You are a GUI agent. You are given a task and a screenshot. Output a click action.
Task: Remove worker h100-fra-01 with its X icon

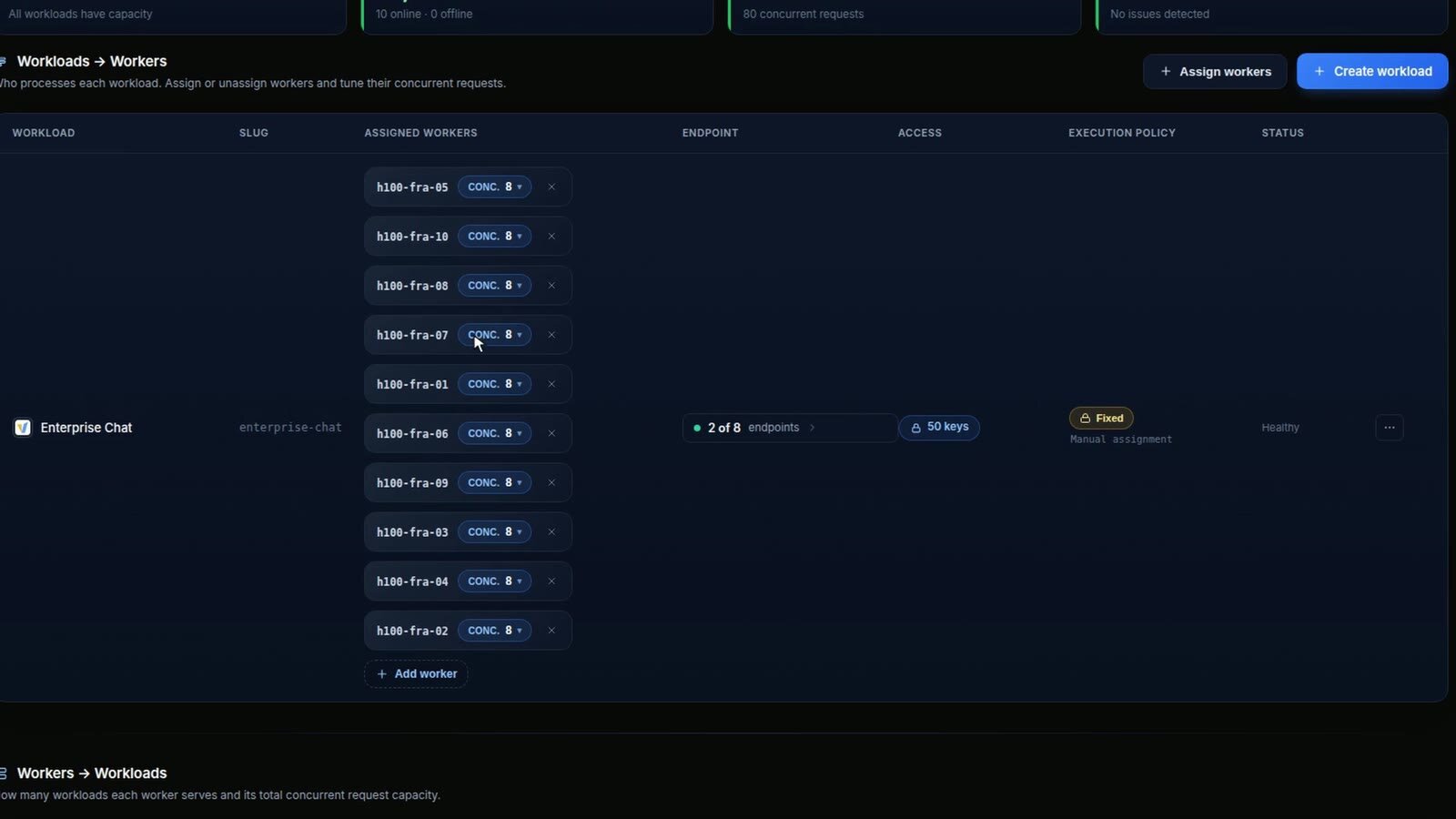(551, 384)
